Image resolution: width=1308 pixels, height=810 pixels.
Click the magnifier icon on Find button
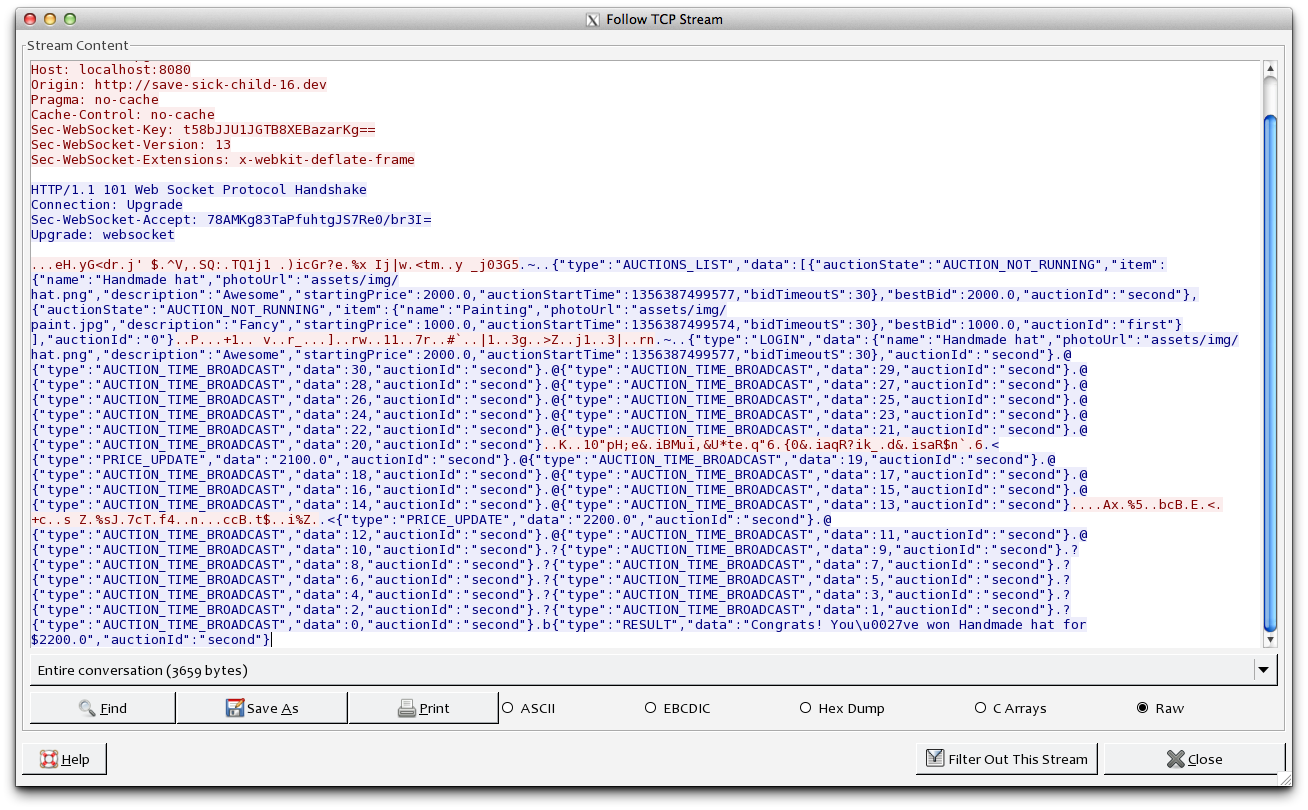pos(87,708)
